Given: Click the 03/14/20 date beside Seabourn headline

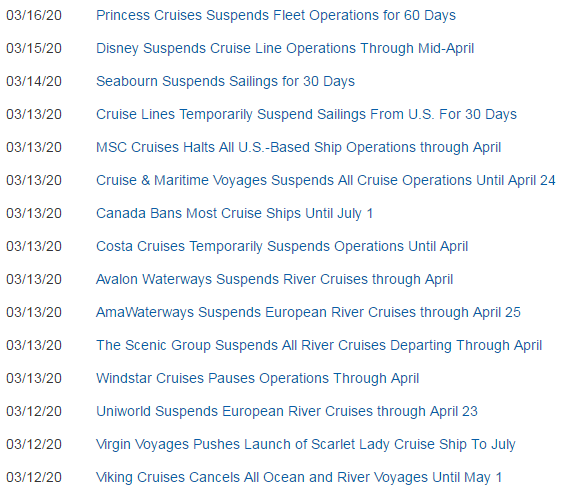Looking at the screenshot, I should [34, 81].
